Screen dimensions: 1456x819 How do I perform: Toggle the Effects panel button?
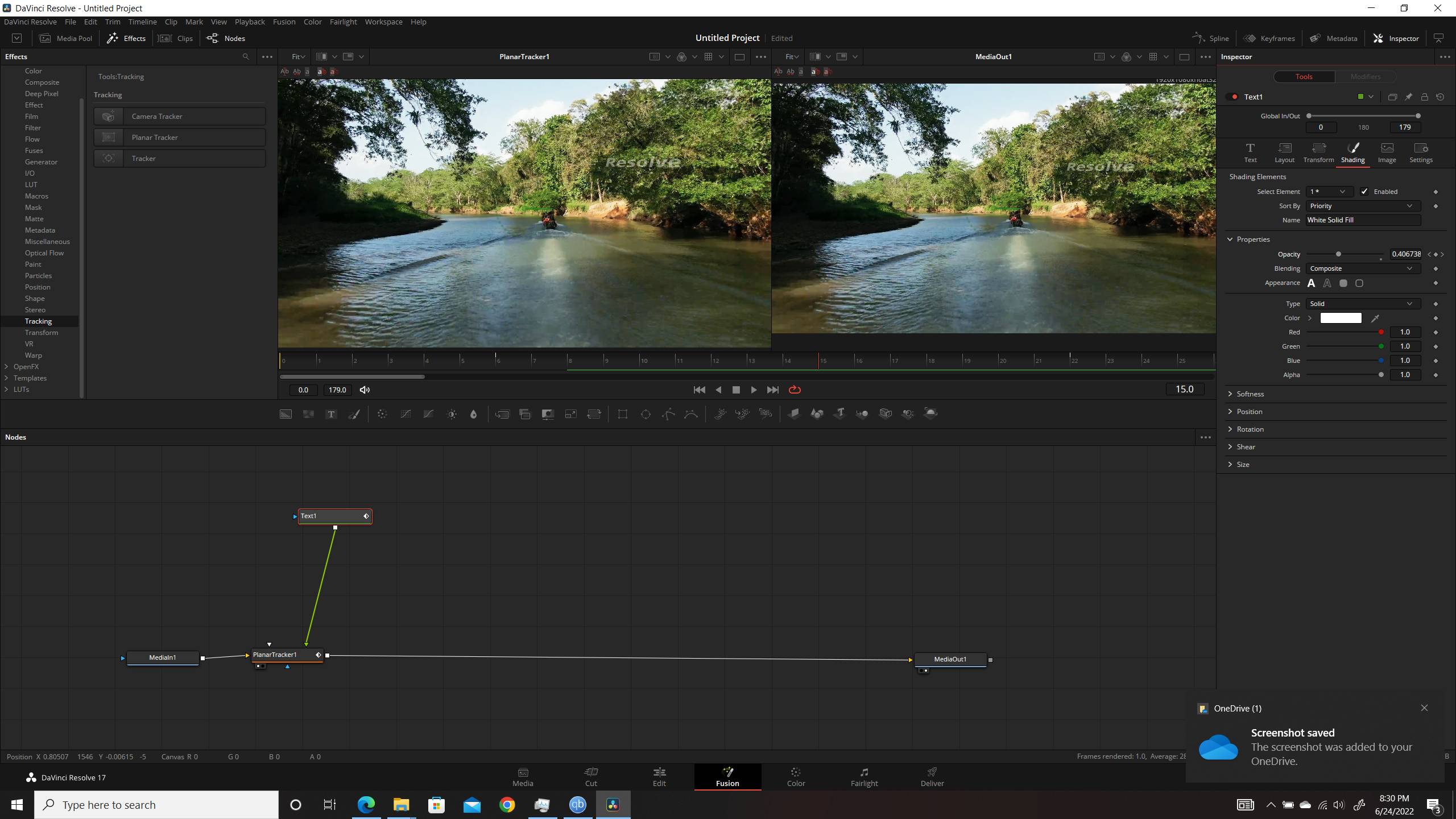pos(126,38)
